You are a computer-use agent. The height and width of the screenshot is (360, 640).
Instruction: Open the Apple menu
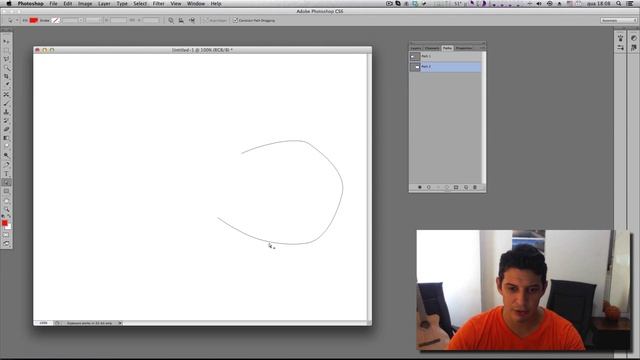pos(9,4)
